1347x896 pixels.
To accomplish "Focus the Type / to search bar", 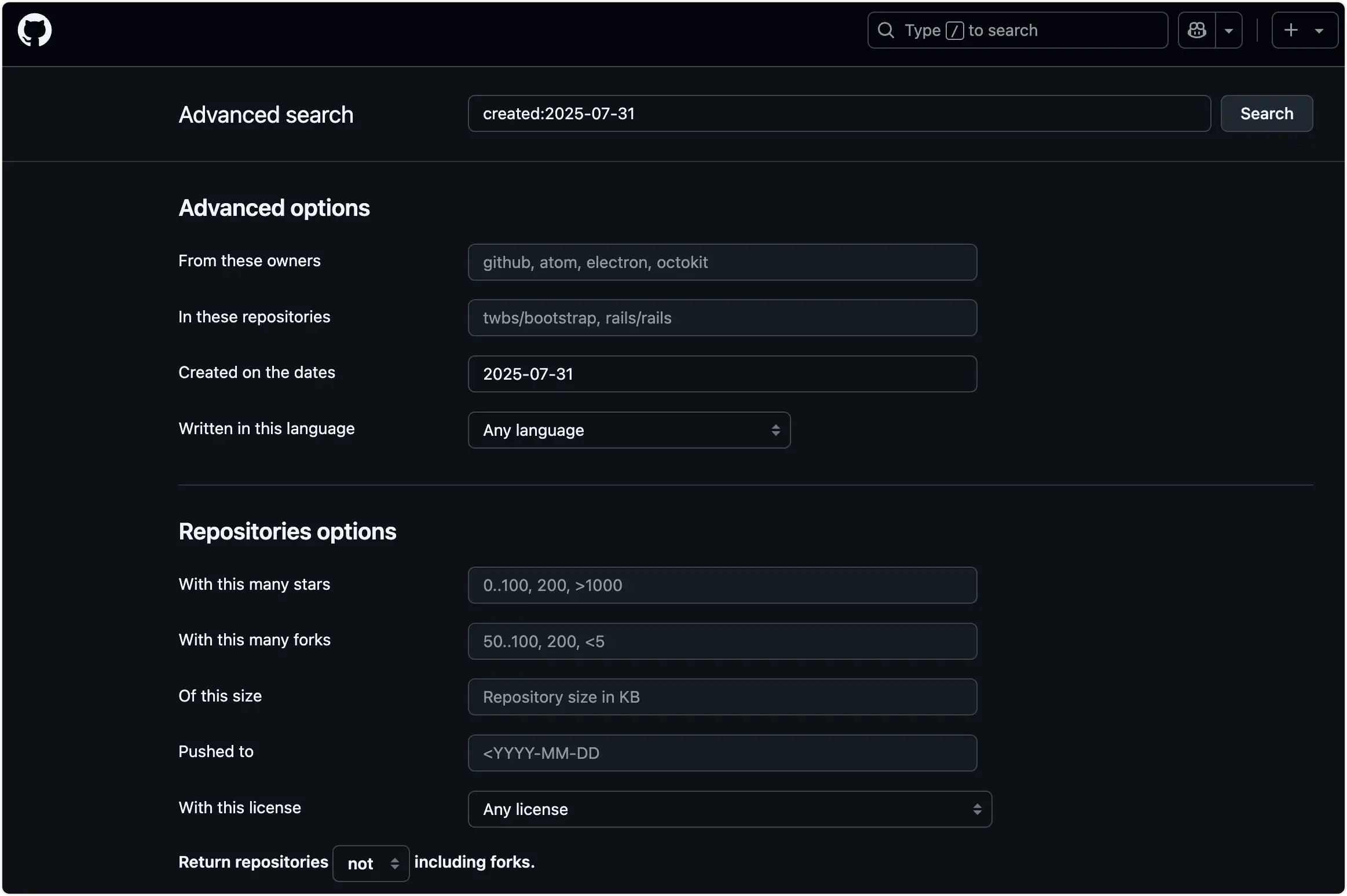I will [1016, 30].
